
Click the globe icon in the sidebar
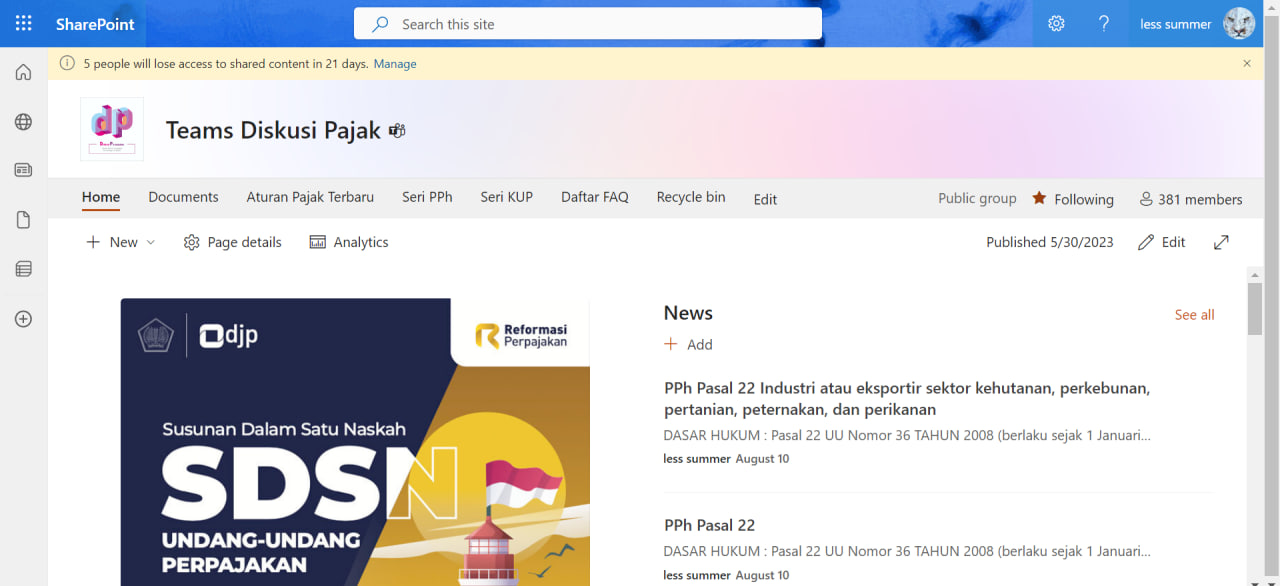[x=22, y=121]
